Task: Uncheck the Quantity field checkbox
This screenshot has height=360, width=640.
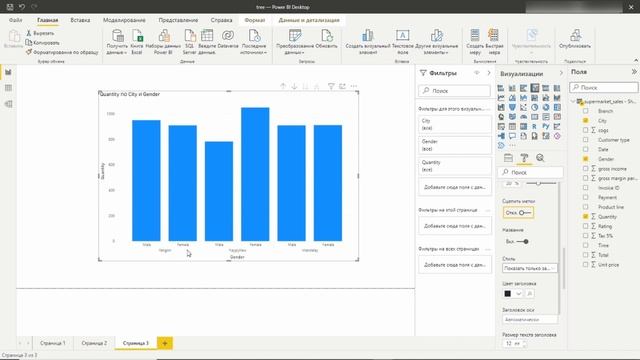Action: click(586, 216)
